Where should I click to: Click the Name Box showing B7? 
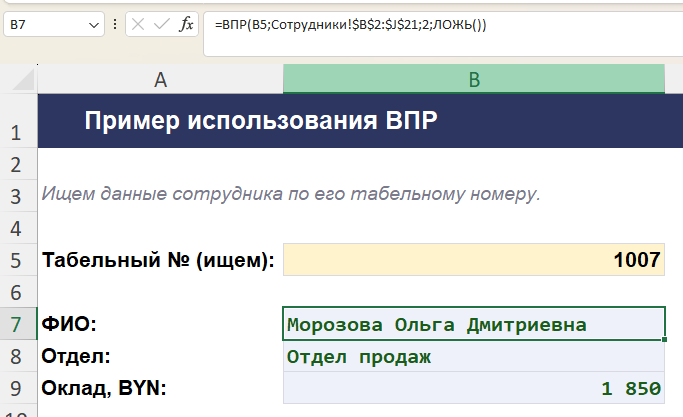[46, 24]
